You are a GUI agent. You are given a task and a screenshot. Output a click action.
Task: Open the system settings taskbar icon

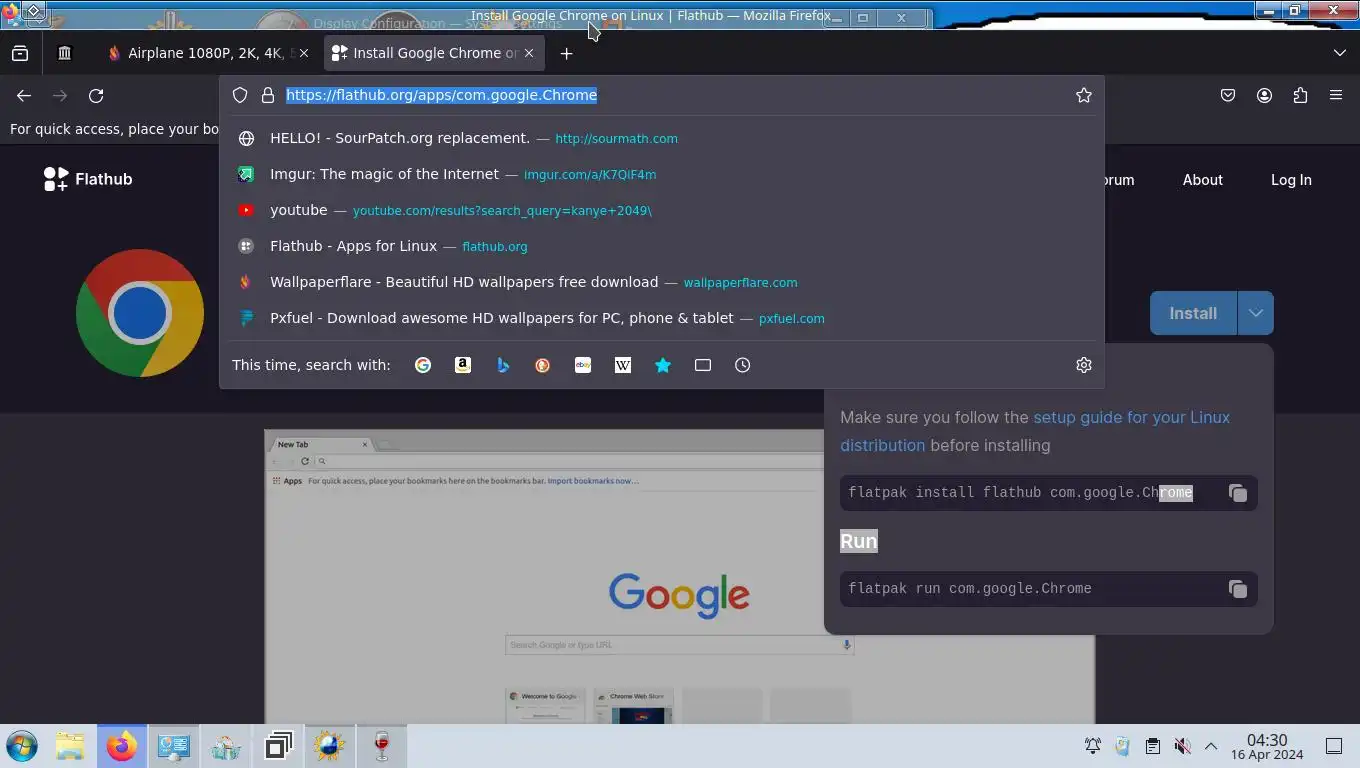(174, 746)
